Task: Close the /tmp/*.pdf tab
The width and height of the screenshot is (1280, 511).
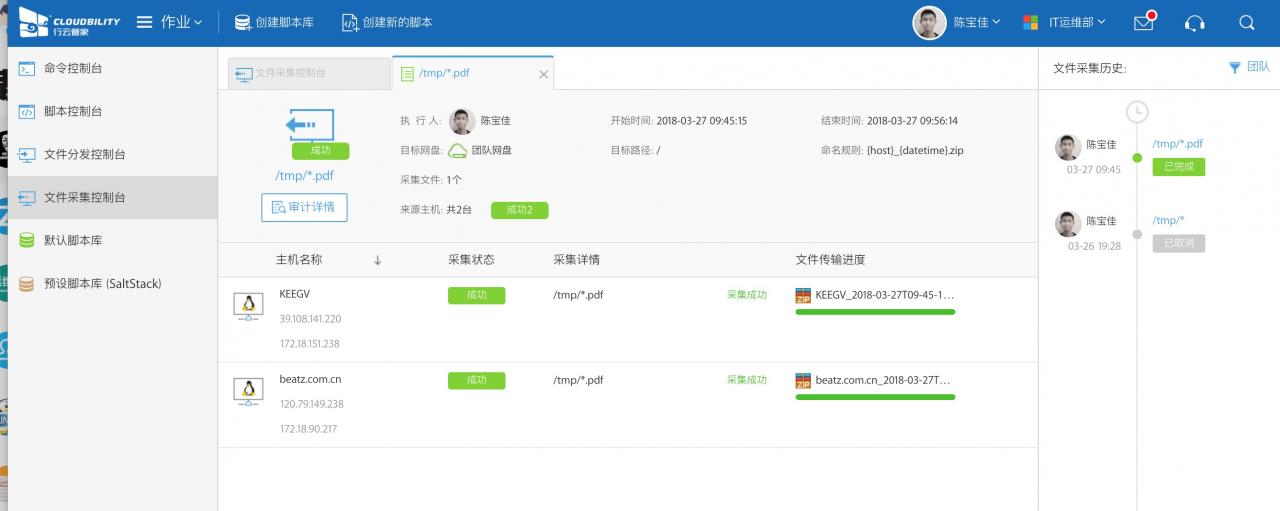Action: 544,74
